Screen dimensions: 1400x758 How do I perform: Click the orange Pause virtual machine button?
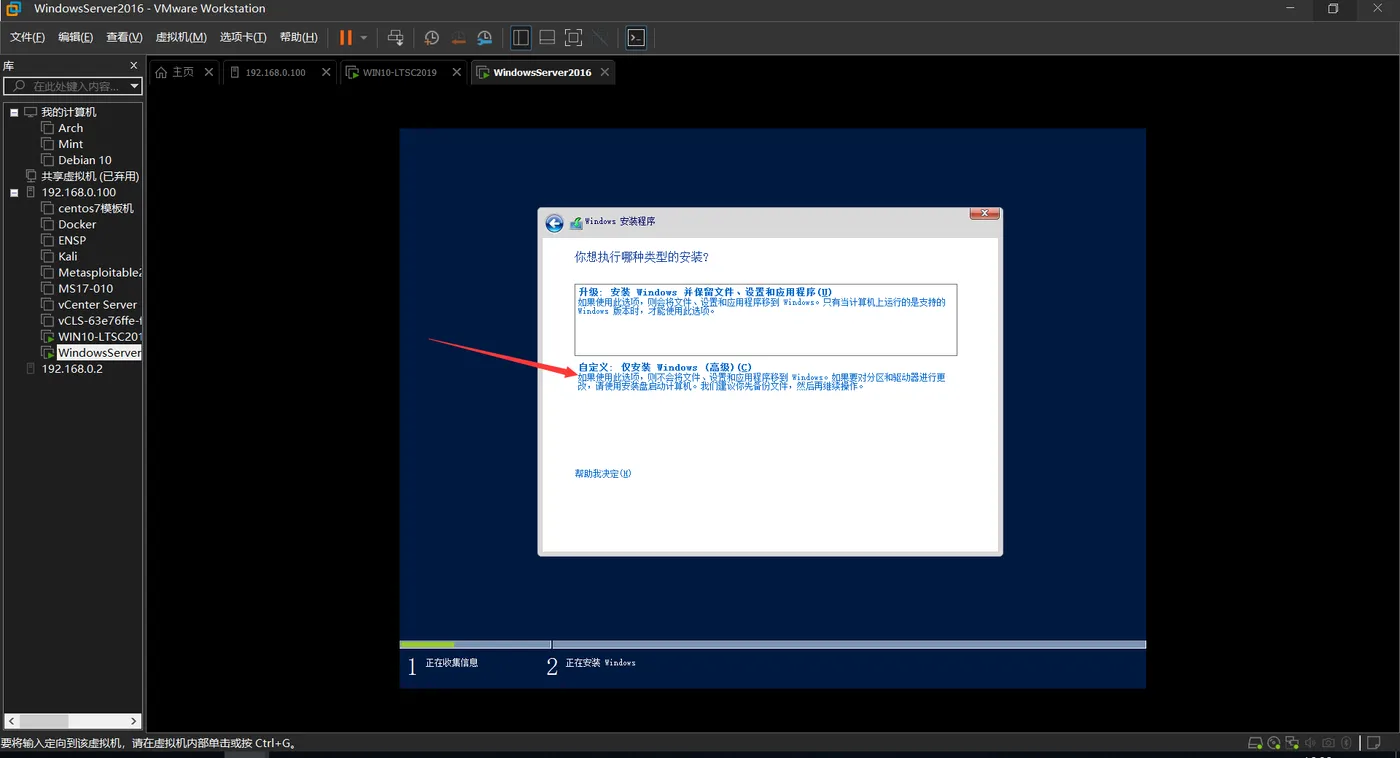coord(345,38)
